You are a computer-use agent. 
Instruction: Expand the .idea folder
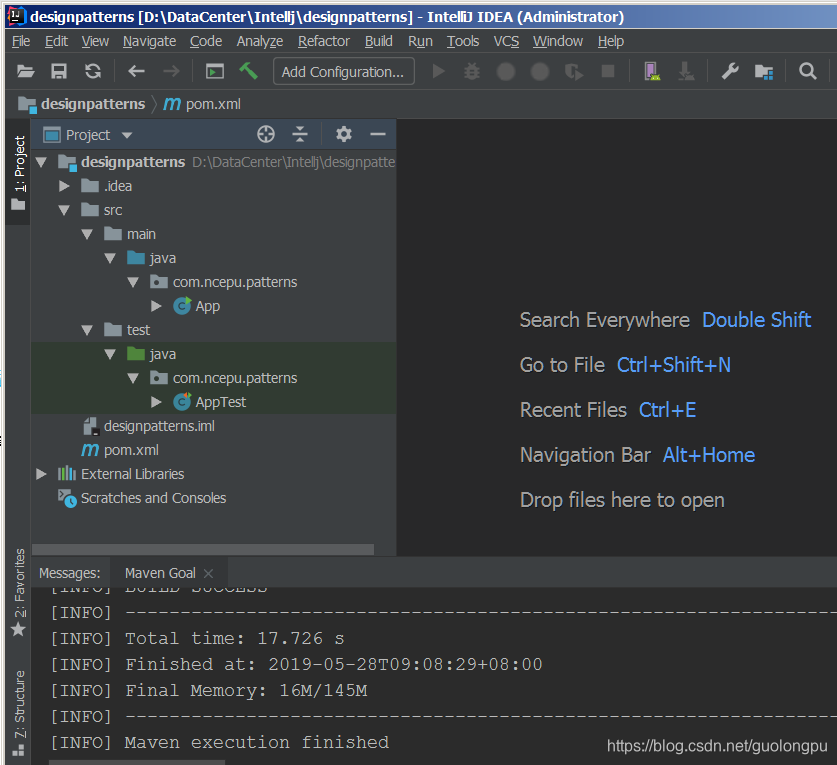64,186
